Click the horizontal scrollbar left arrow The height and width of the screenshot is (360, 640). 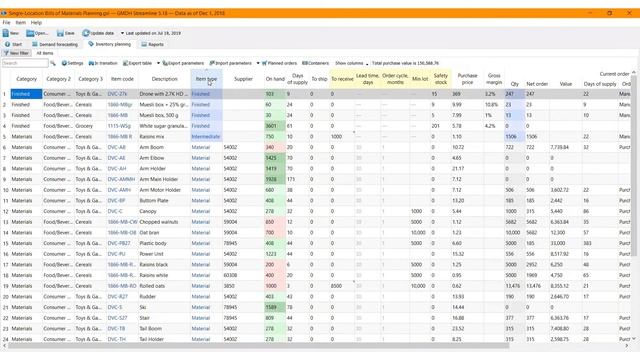tap(4, 346)
